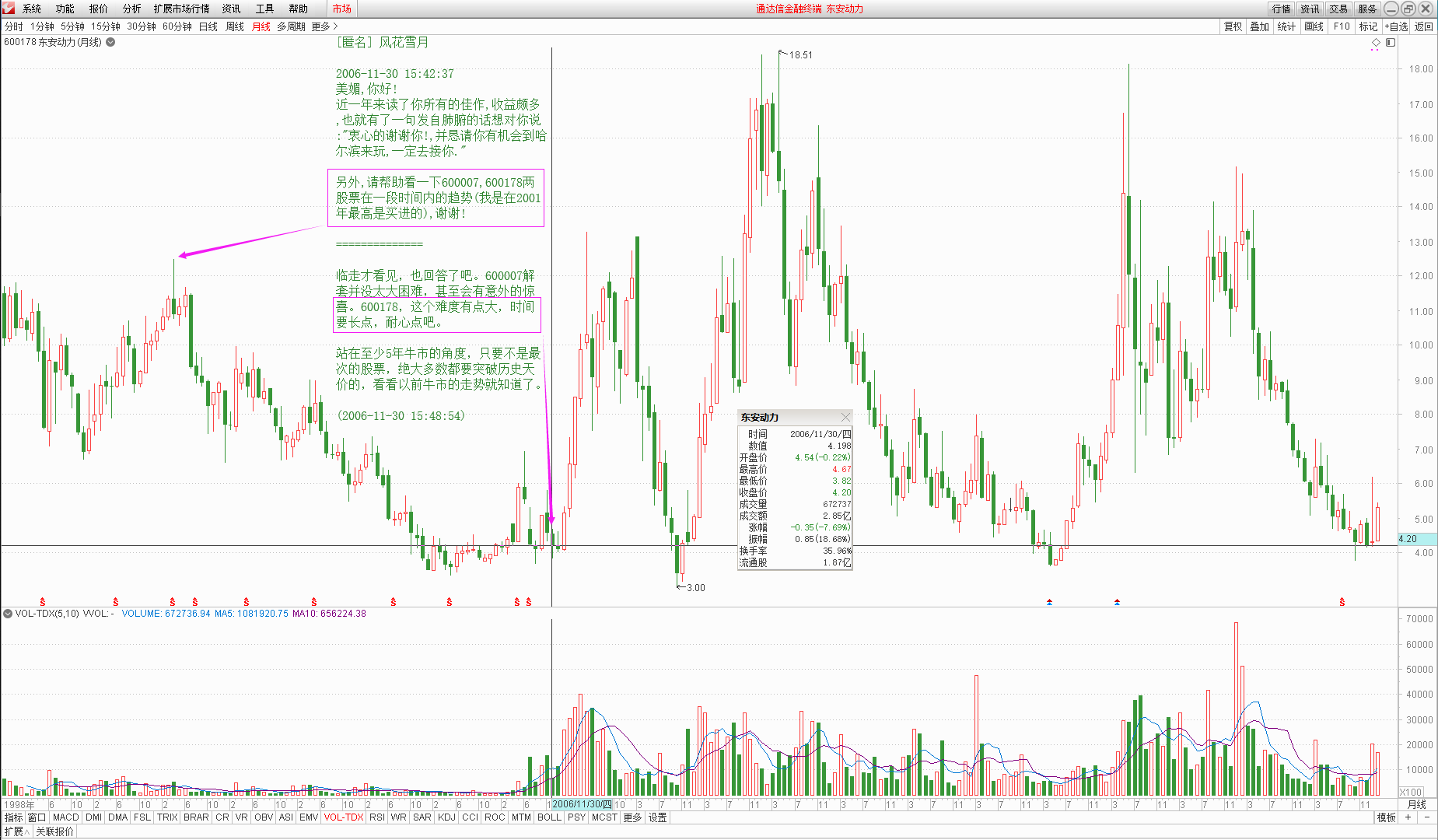Click the first red S marker on chart
This screenshot has height=840, width=1438.
tap(43, 602)
